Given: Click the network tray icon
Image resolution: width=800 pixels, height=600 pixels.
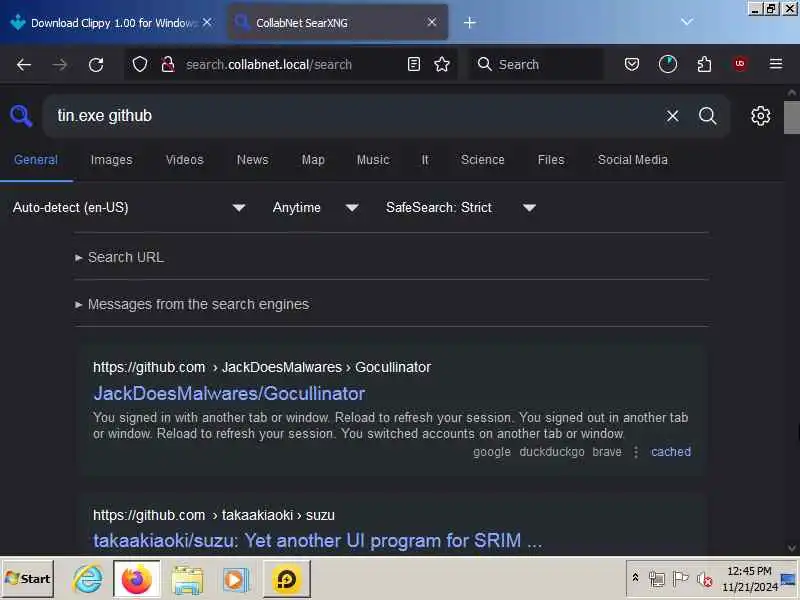Looking at the screenshot, I should point(657,579).
